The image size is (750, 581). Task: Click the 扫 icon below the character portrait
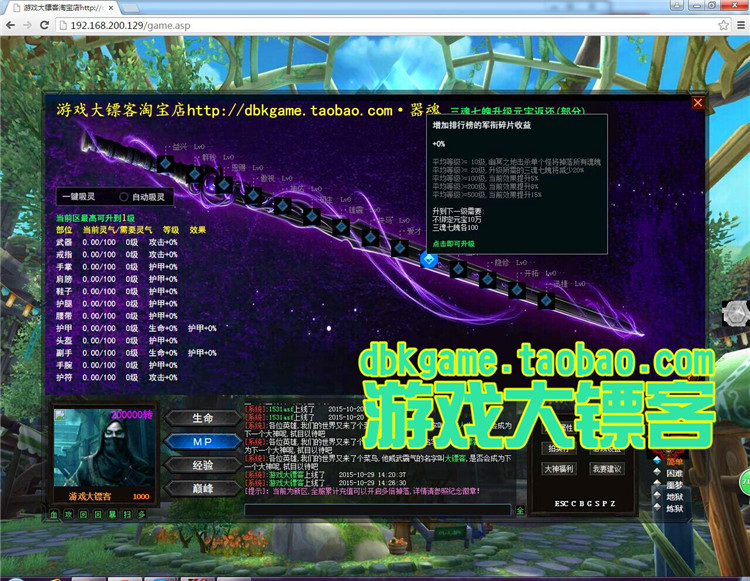[127, 515]
